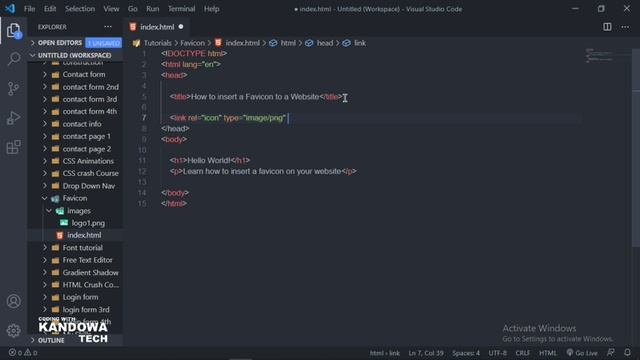Place cursor at end of line 7
Screen dimensions: 640x360
287,118
